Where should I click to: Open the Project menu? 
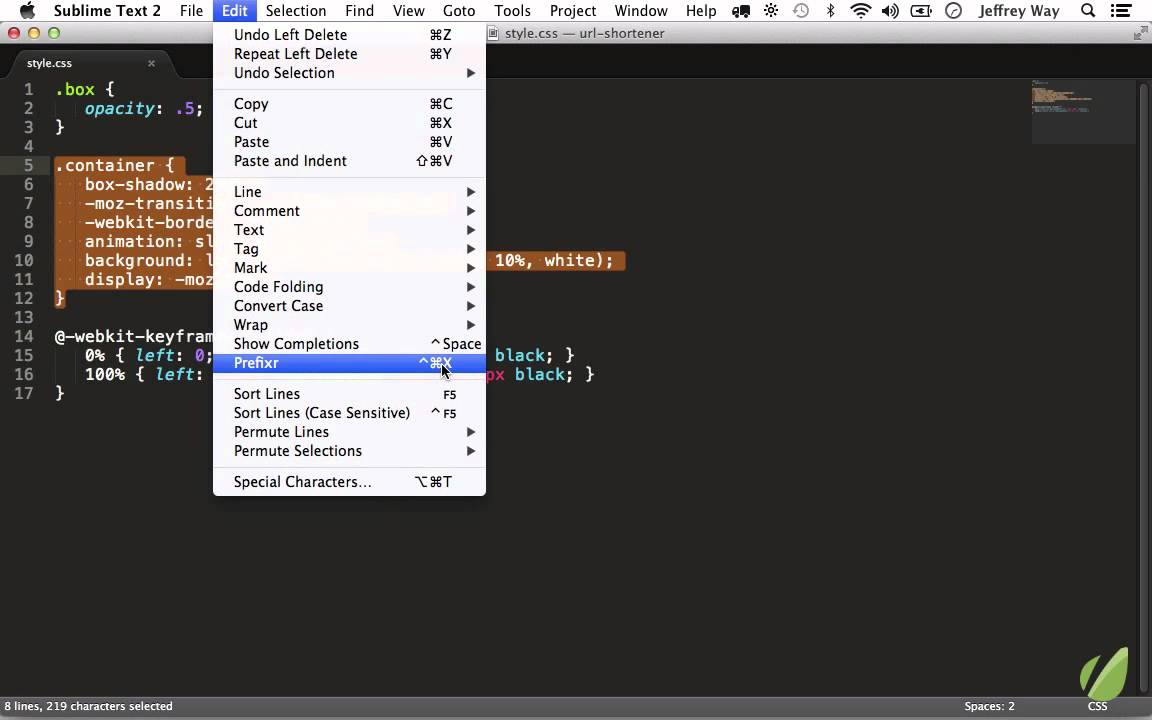coord(573,10)
